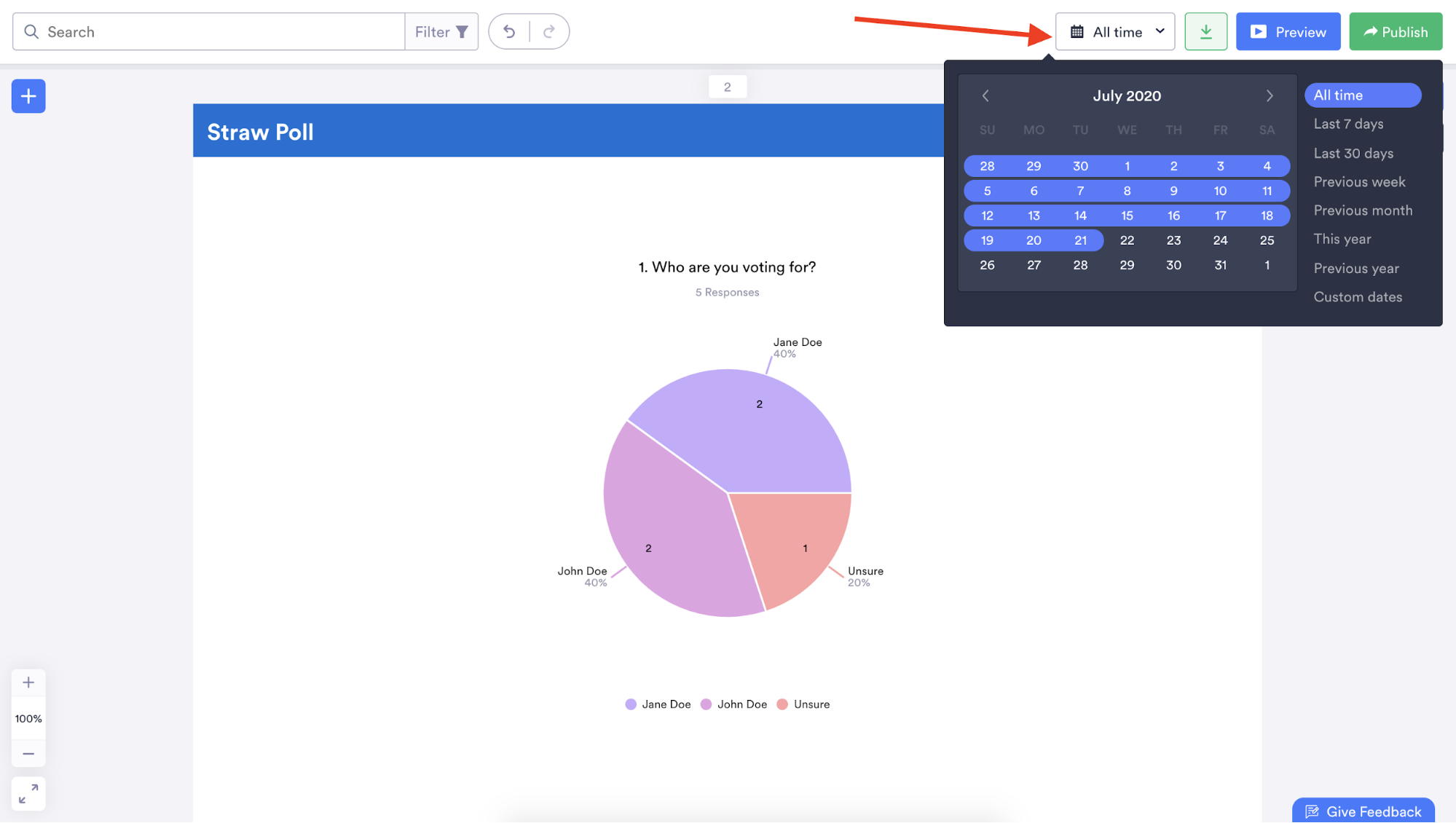Screen dimensions: 1456x823
Task: Click the blue plus add element button
Action: point(28,96)
